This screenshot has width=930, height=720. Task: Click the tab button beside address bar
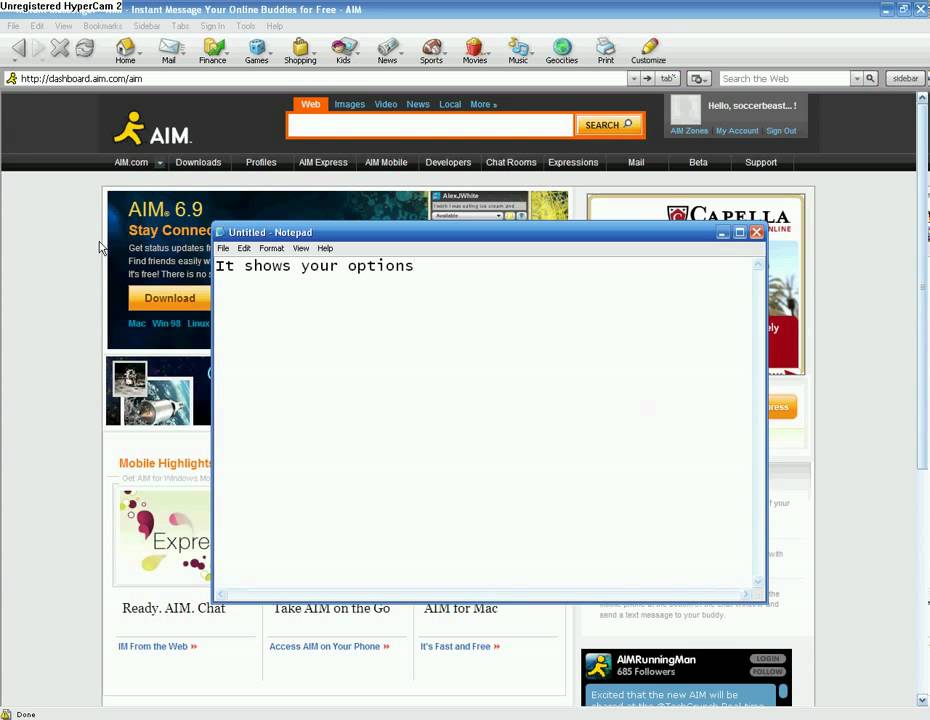(x=668, y=78)
